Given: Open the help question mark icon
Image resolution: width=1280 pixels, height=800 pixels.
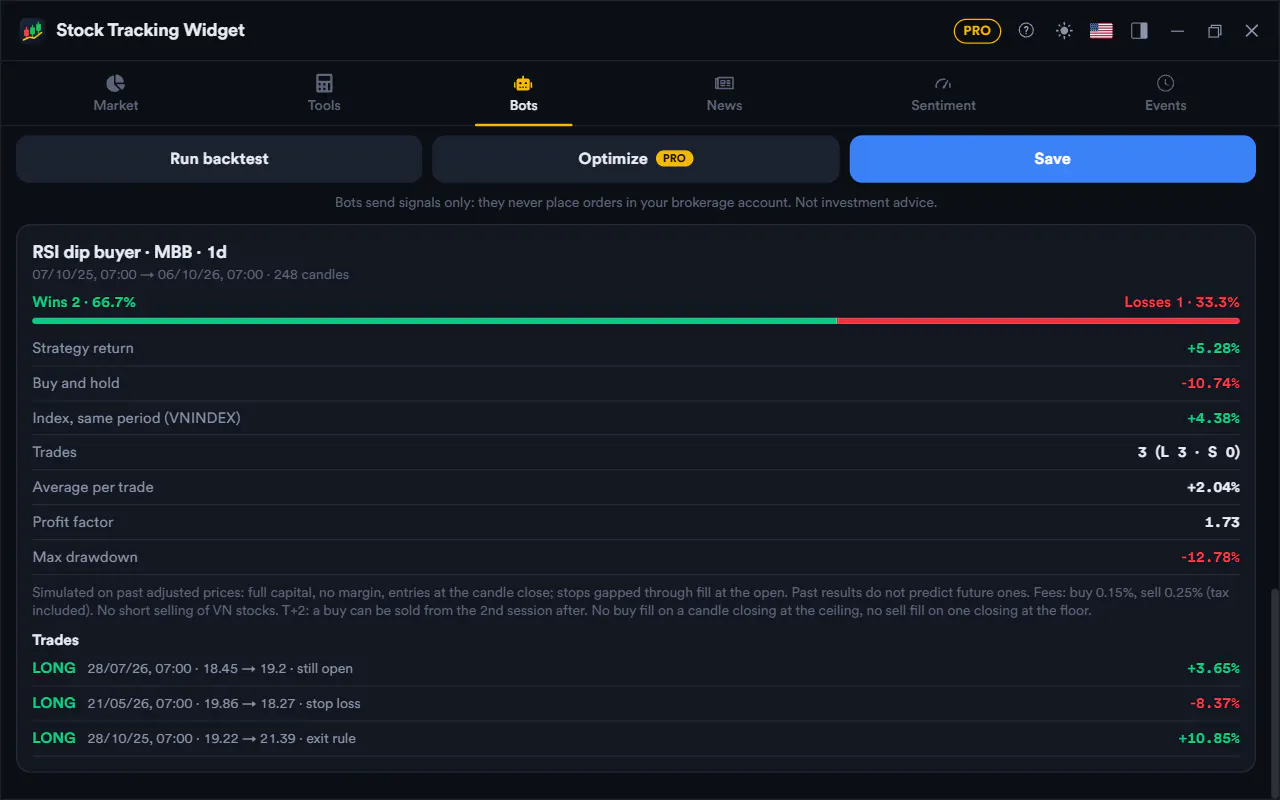Looking at the screenshot, I should (1026, 31).
